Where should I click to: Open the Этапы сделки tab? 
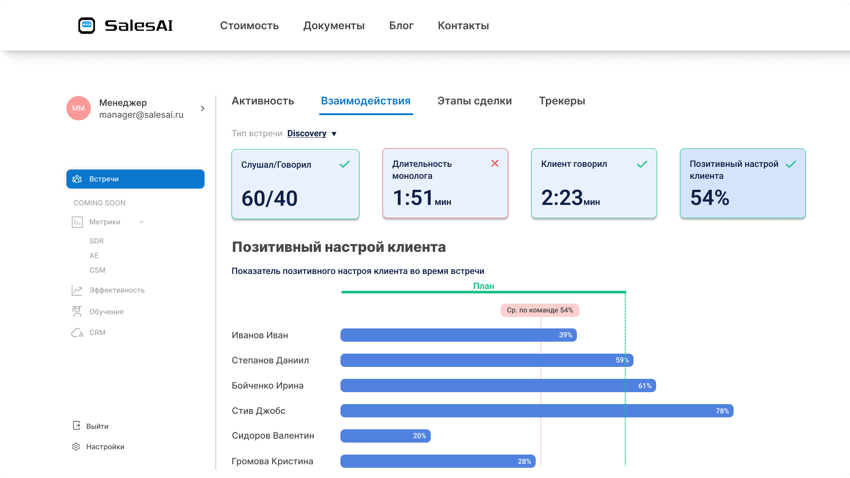474,101
